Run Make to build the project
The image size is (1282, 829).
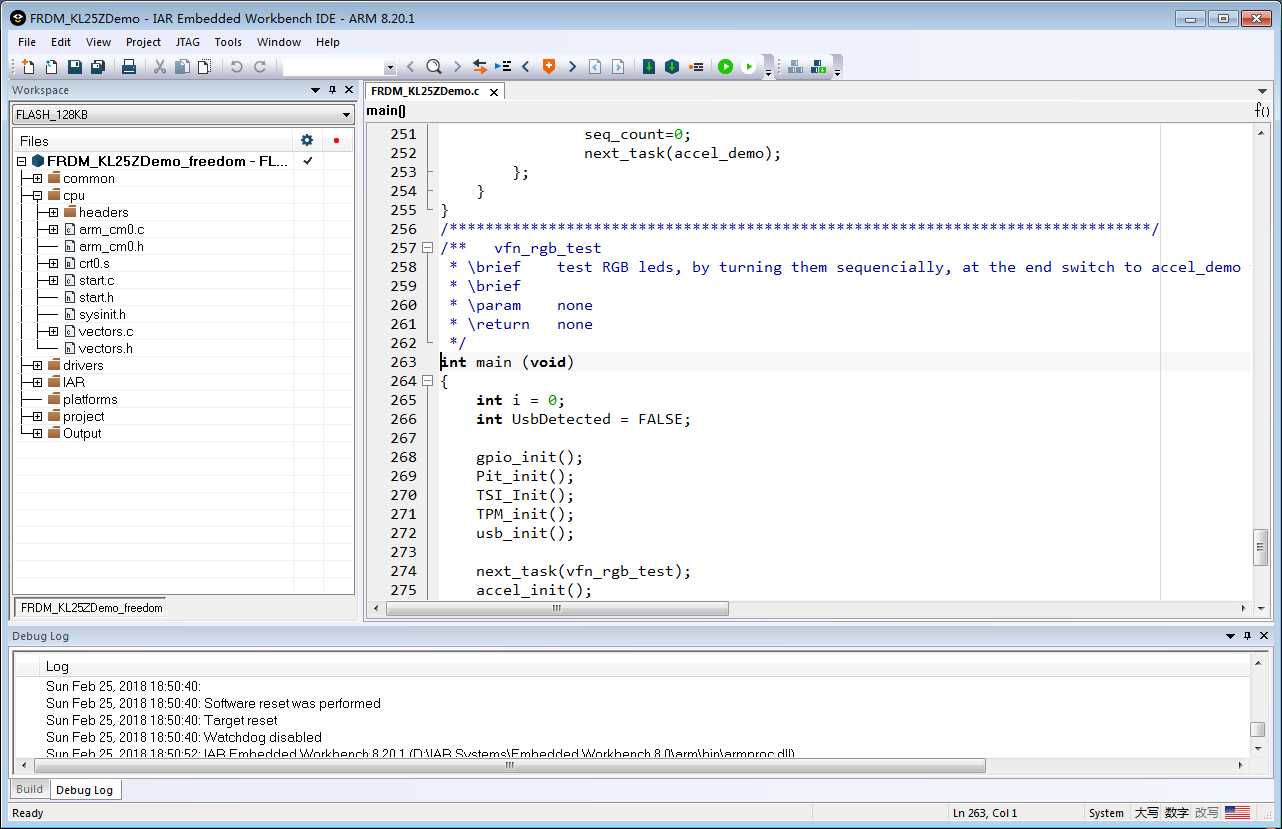[672, 67]
